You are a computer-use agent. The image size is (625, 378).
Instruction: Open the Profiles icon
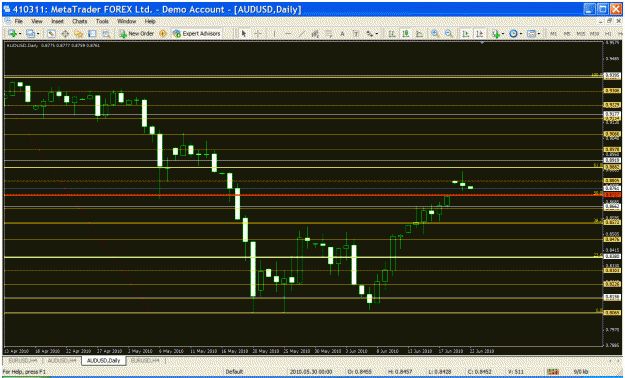30,34
